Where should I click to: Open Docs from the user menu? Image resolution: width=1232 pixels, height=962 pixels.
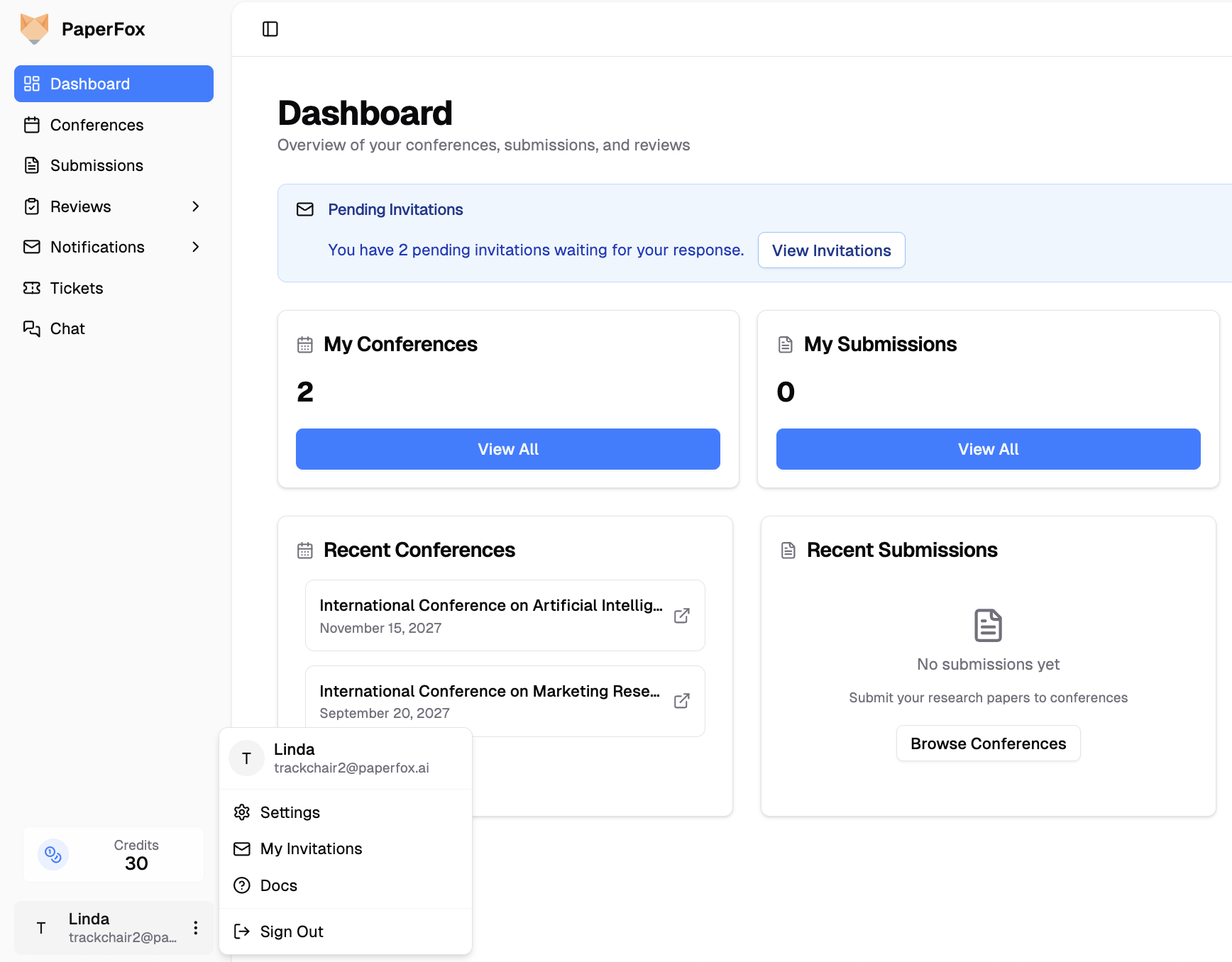[x=278, y=885]
